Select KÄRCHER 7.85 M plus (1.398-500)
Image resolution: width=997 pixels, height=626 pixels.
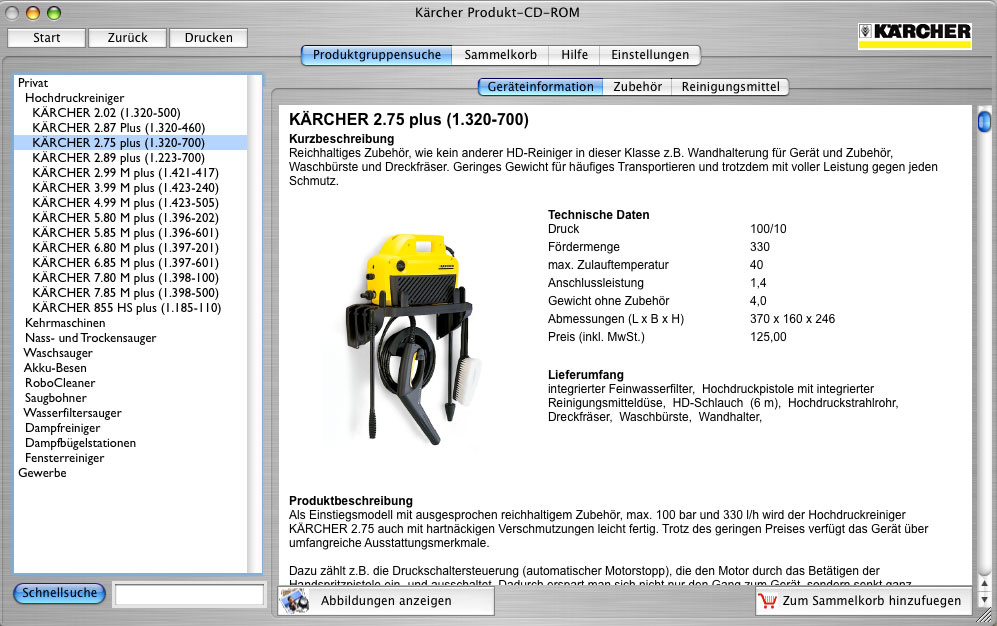(x=125, y=292)
